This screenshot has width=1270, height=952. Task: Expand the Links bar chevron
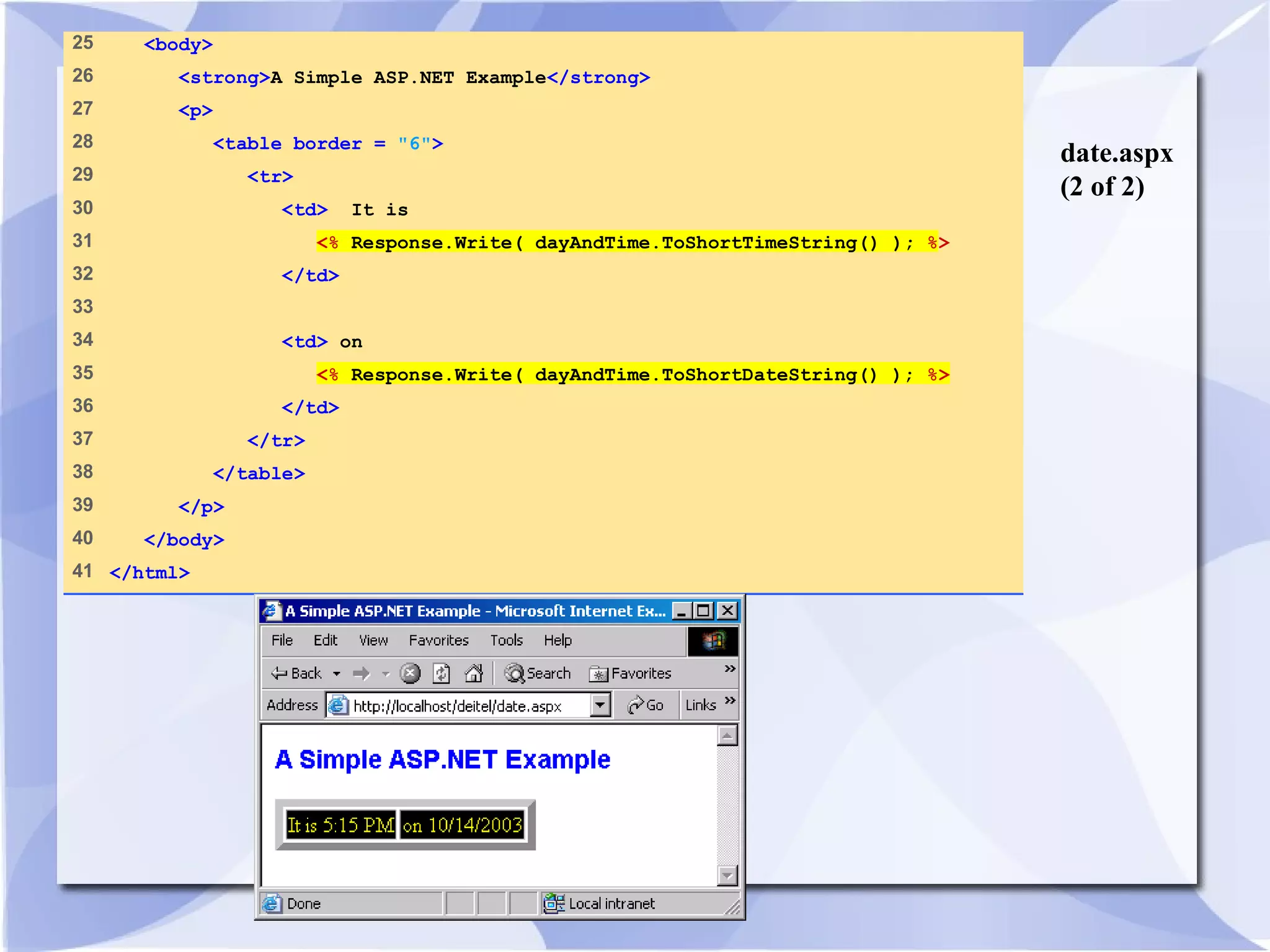coord(730,700)
